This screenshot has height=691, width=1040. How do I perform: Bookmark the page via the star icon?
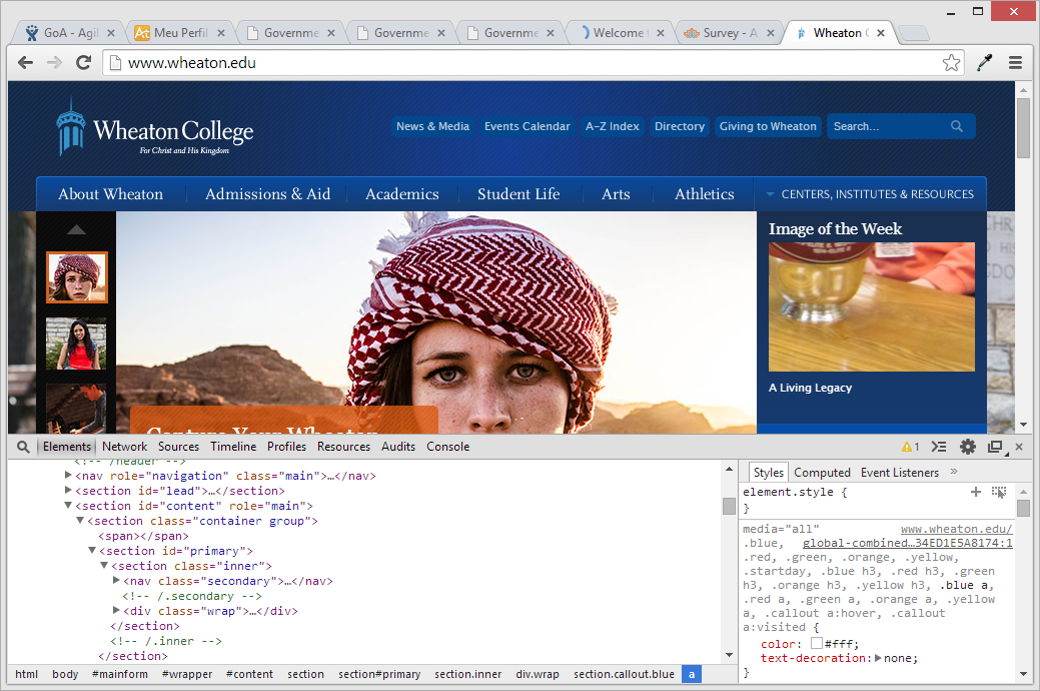pyautogui.click(x=951, y=62)
